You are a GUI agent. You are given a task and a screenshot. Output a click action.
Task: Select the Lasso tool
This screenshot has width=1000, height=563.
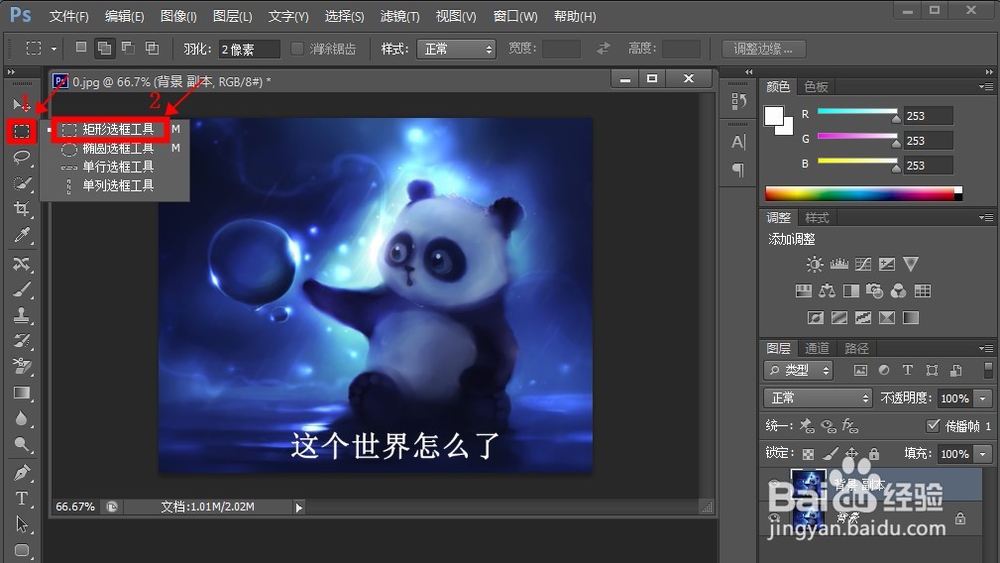coord(22,157)
